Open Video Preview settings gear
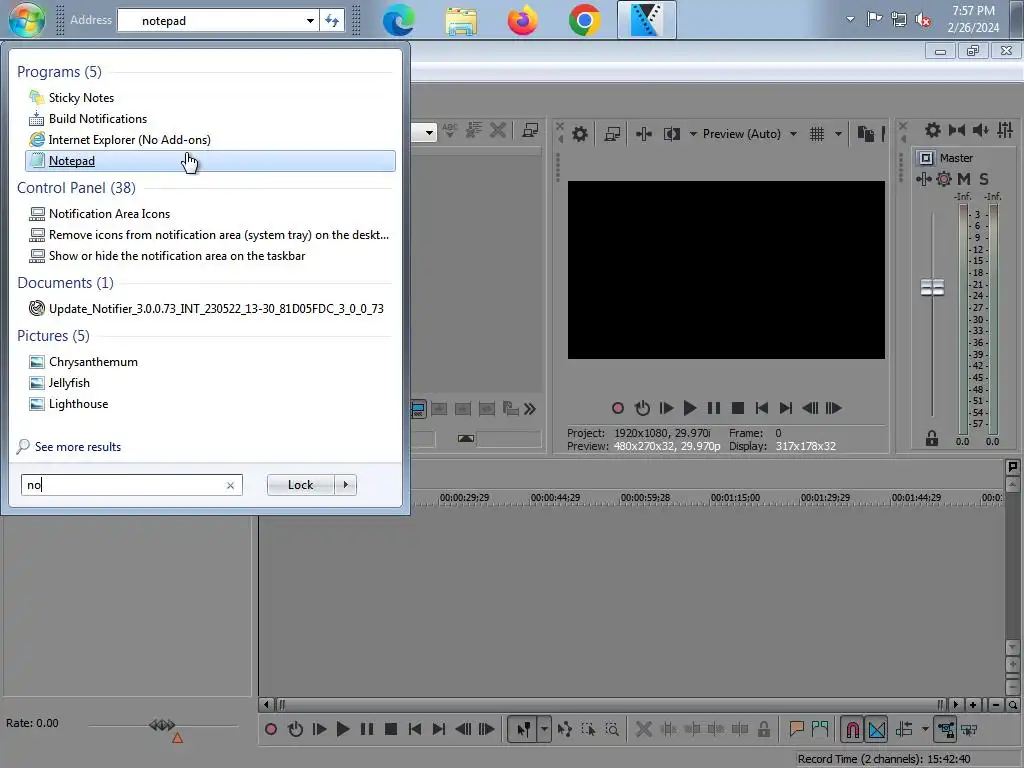The width and height of the screenshot is (1024, 768). point(579,134)
